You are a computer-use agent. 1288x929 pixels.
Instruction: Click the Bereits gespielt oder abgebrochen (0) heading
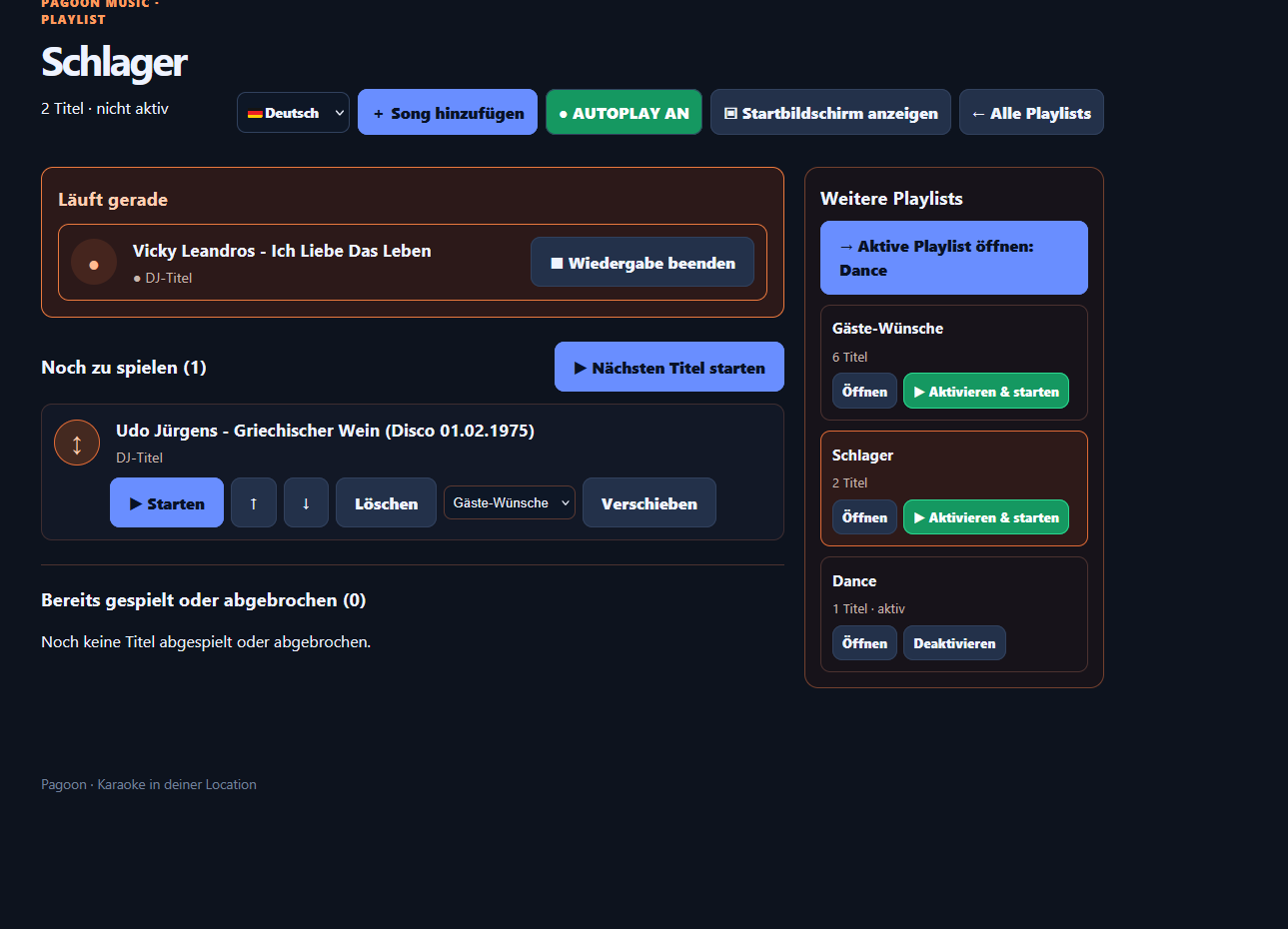pos(204,600)
